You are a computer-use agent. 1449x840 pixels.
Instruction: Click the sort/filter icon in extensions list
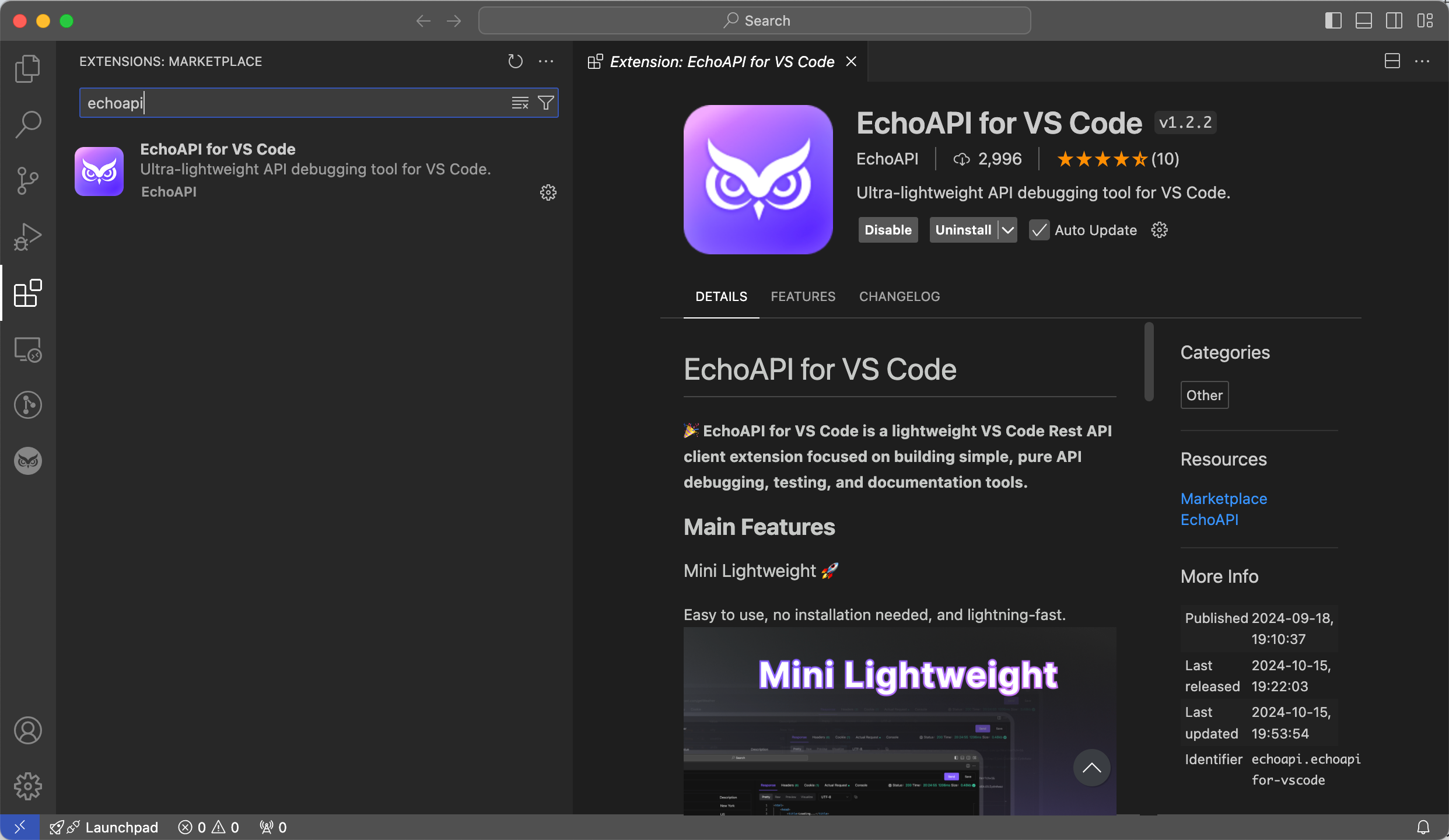546,102
